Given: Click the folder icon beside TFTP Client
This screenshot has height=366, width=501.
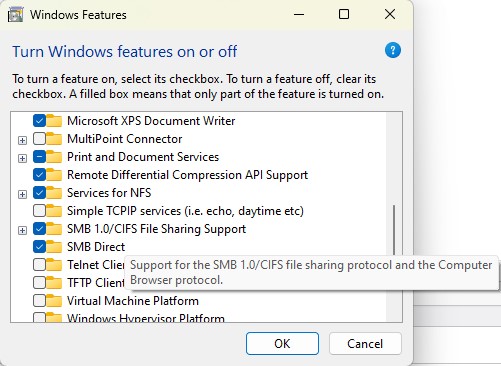Looking at the screenshot, I should pos(54,283).
